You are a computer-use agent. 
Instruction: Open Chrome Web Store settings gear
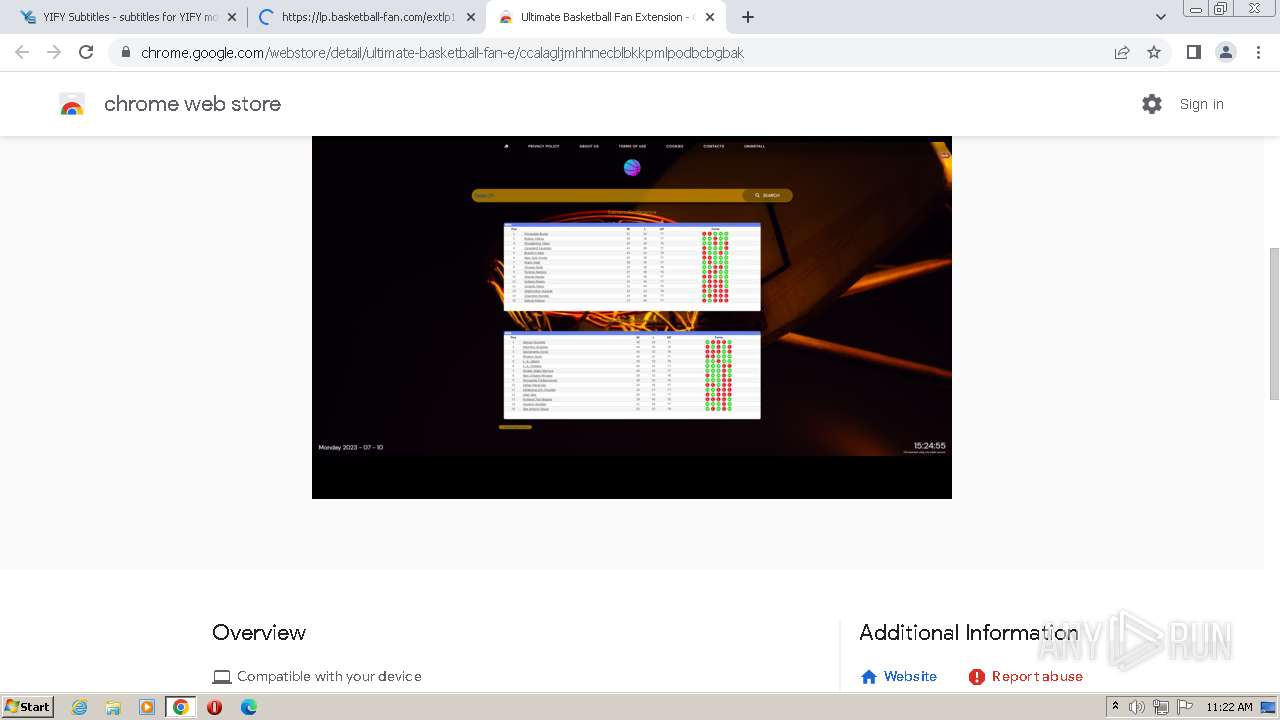pos(1152,104)
